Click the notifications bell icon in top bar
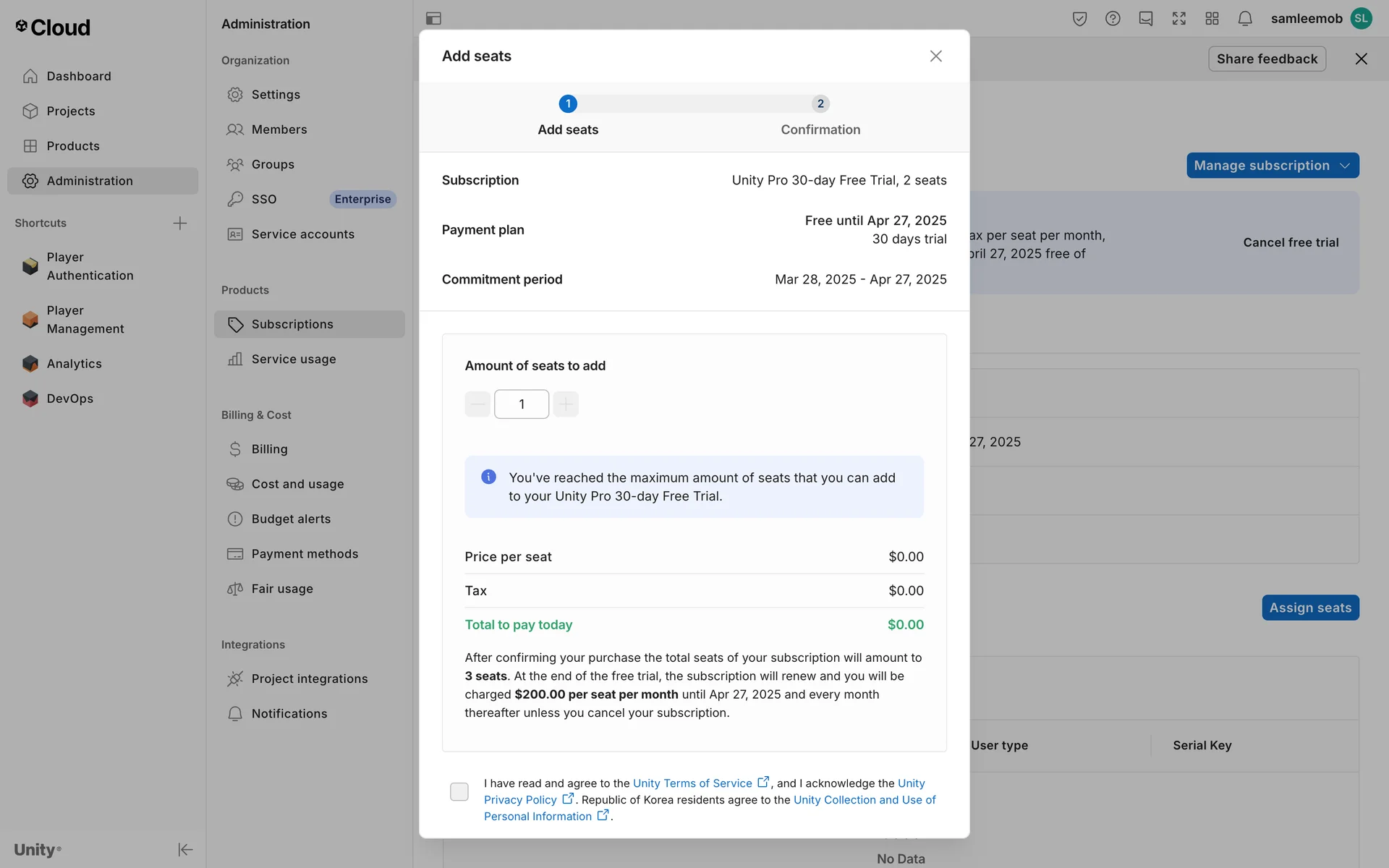1389x868 pixels. (1245, 19)
